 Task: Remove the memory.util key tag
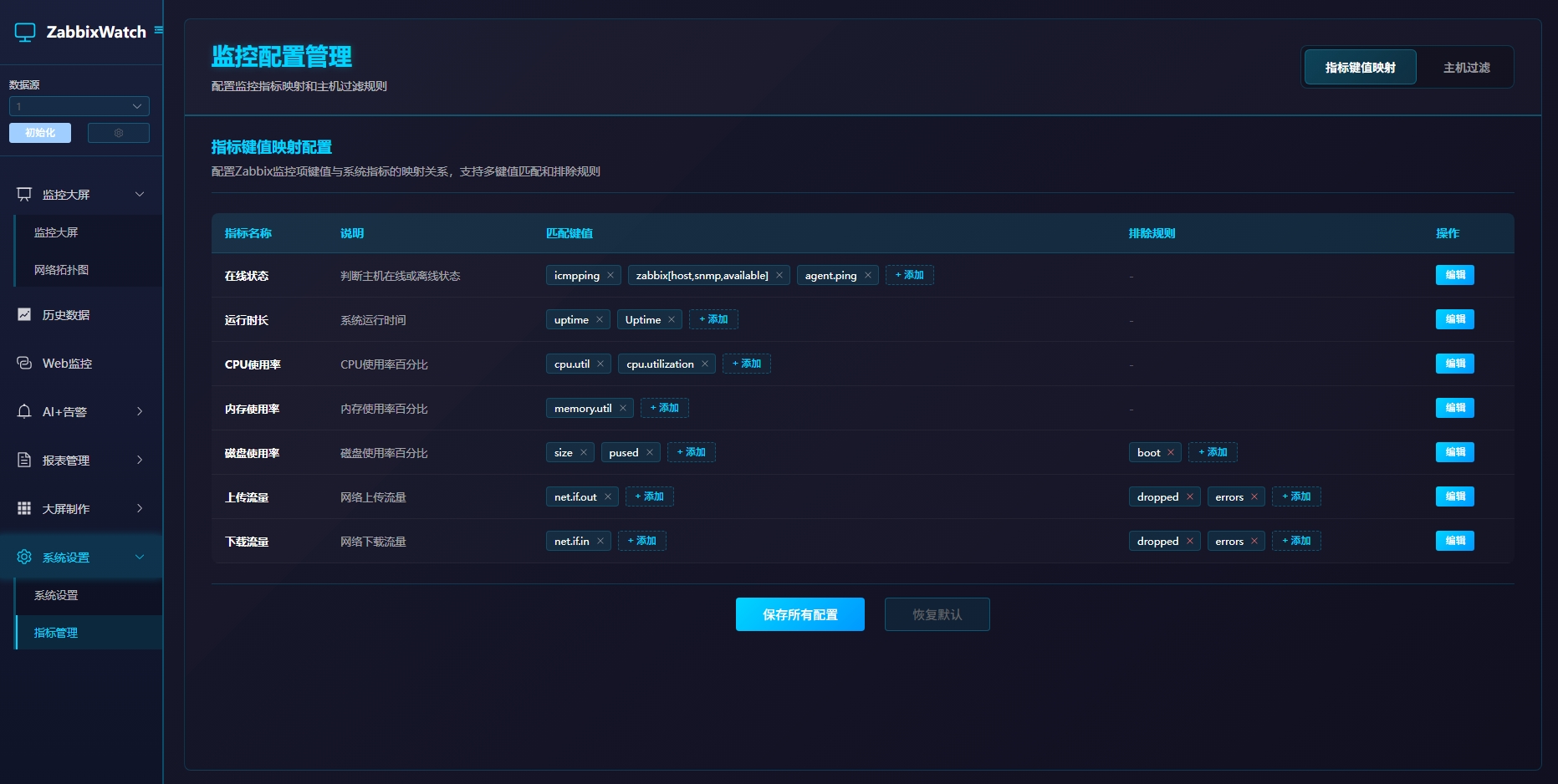(623, 409)
